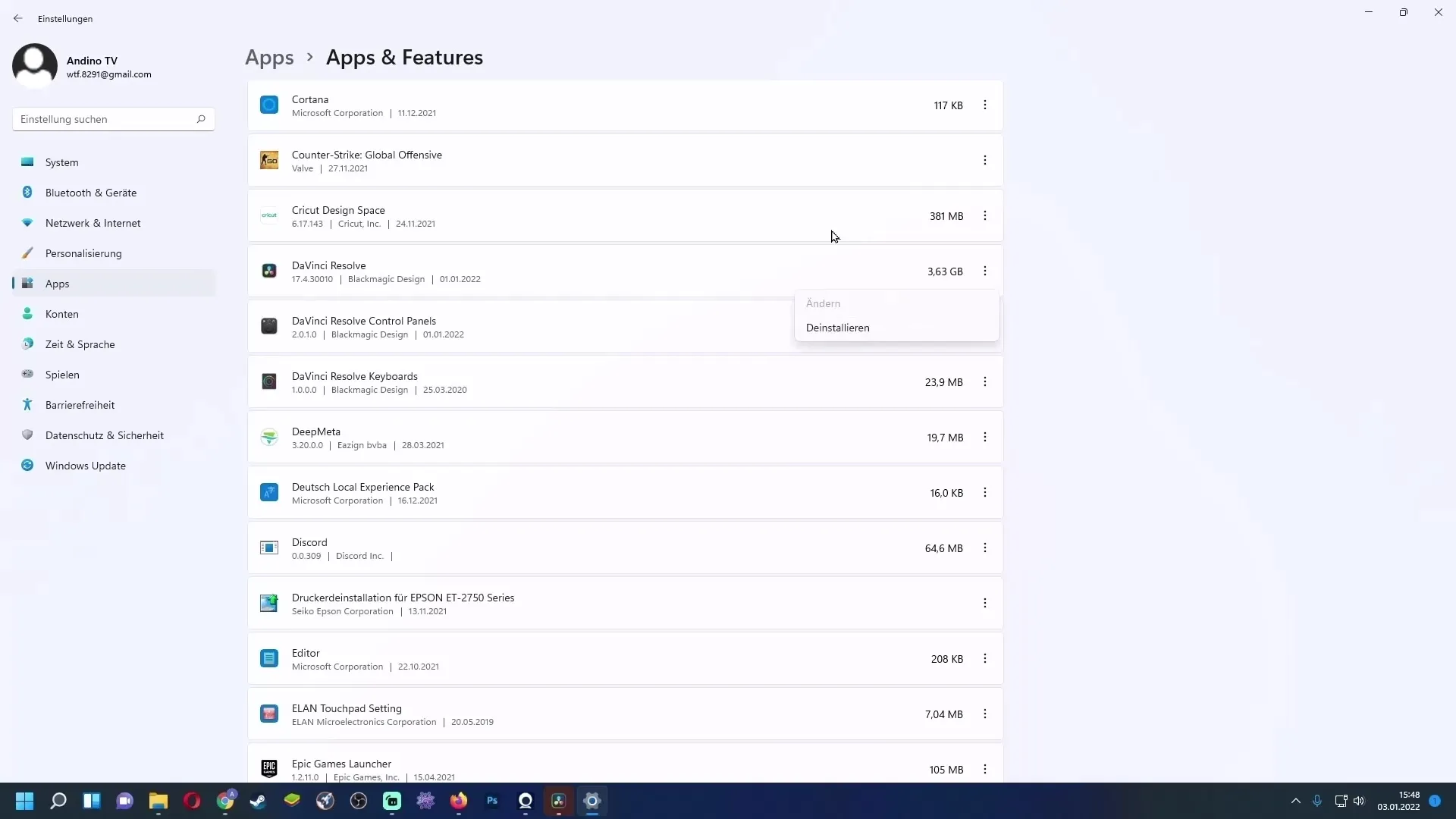The height and width of the screenshot is (819, 1456).
Task: Open more options for ELAN Touchpad Setting
Action: click(984, 714)
